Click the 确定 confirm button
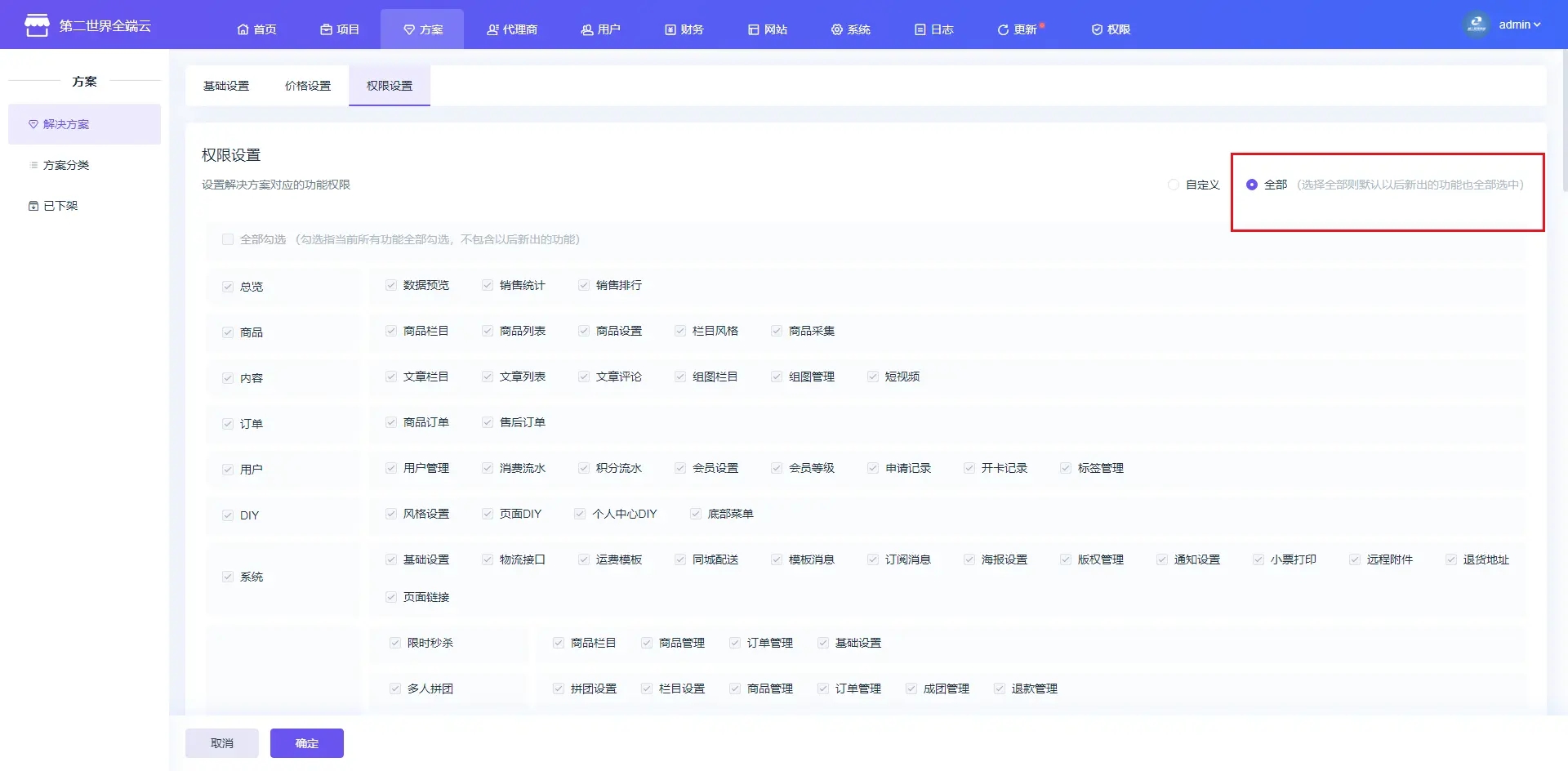 click(x=307, y=743)
